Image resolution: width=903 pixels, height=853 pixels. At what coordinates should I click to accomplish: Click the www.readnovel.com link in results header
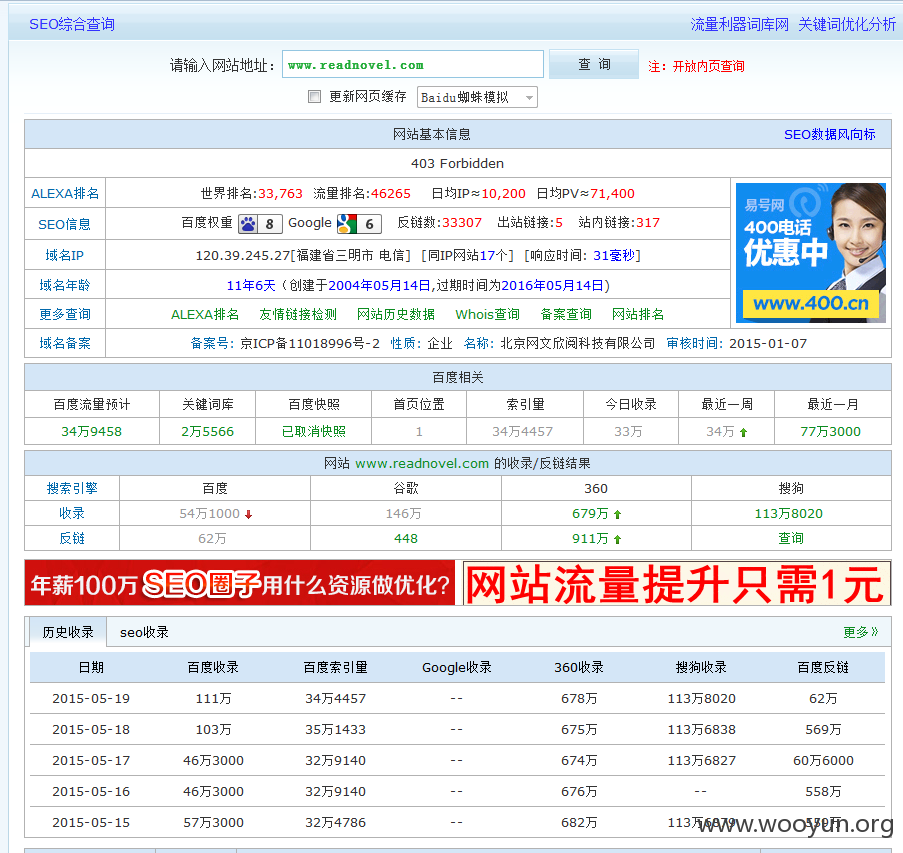pos(422,464)
